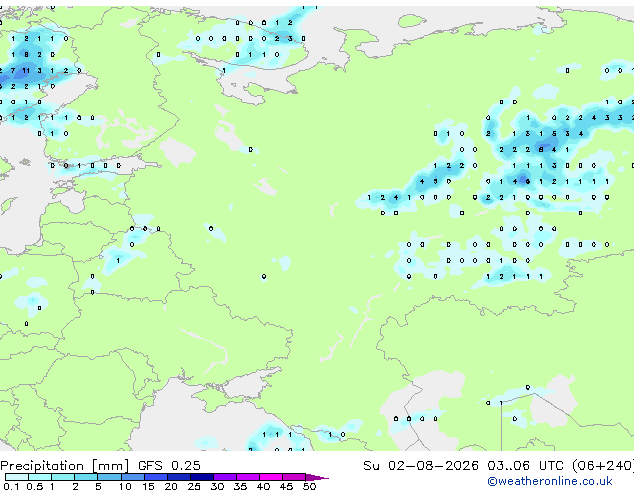Select the lightest 0.1–0.5 mm legend swatch

tap(17, 477)
